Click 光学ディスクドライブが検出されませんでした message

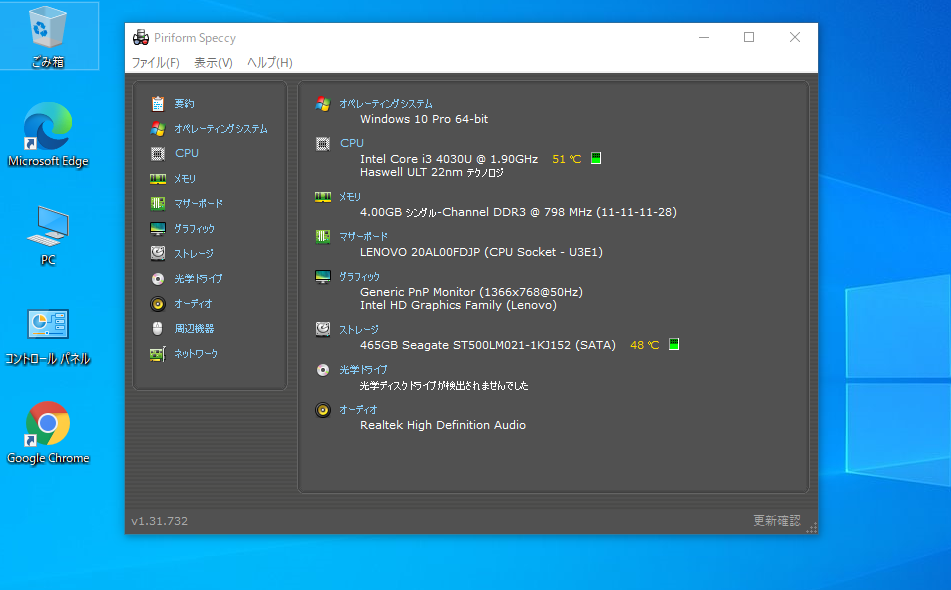[x=444, y=386]
